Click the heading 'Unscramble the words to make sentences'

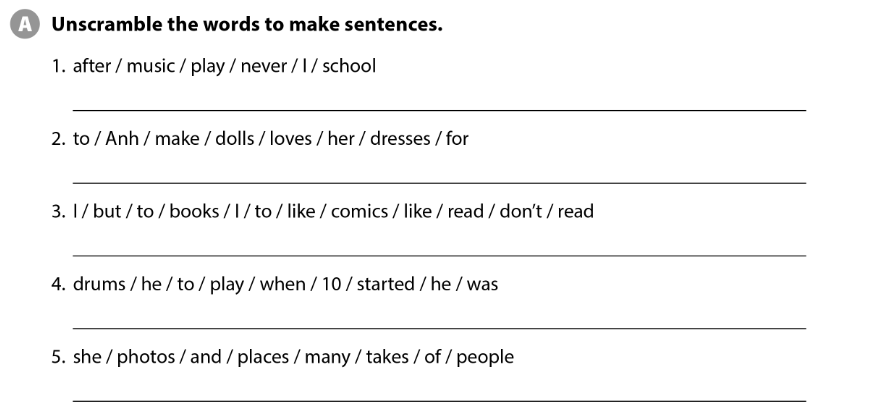(246, 25)
